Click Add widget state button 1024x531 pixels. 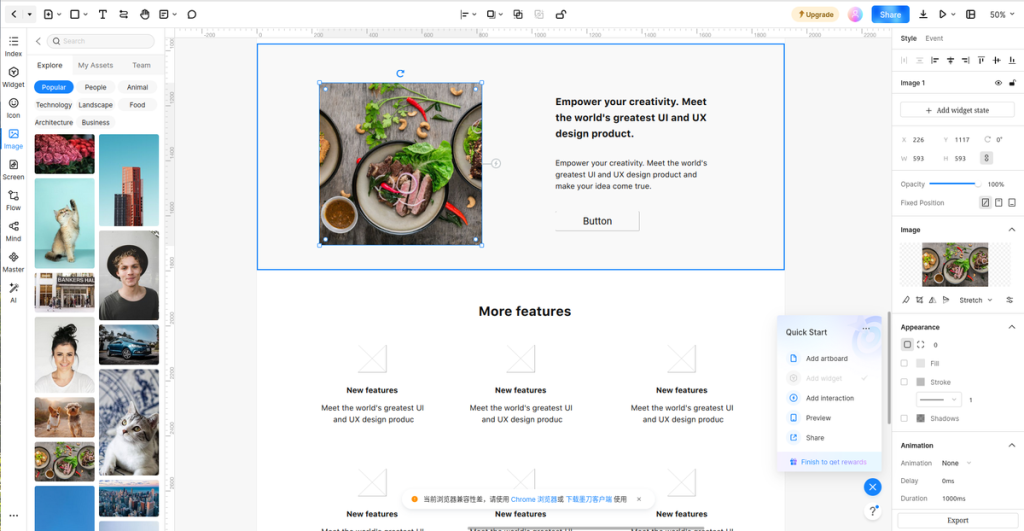pos(957,110)
